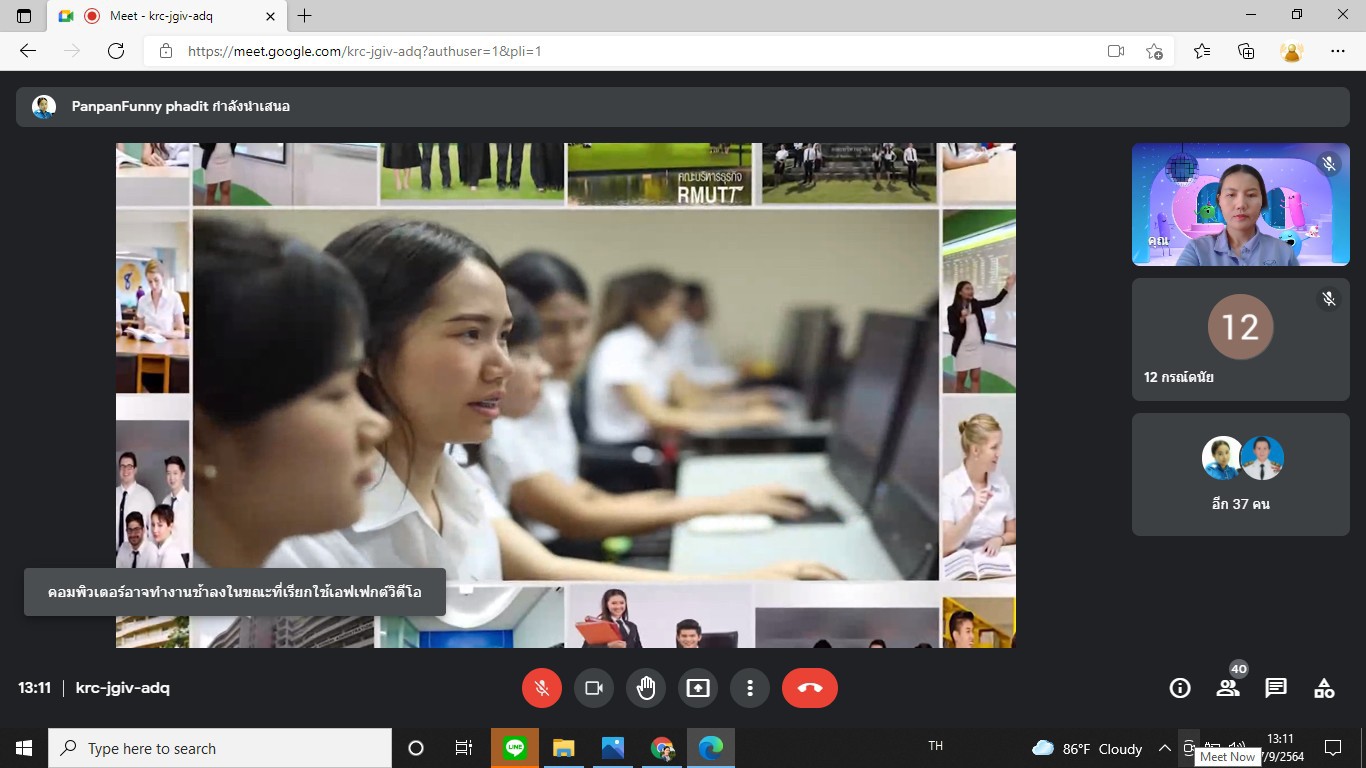The image size is (1366, 768).
Task: Add this page to favorites star icon
Action: click(x=1154, y=51)
